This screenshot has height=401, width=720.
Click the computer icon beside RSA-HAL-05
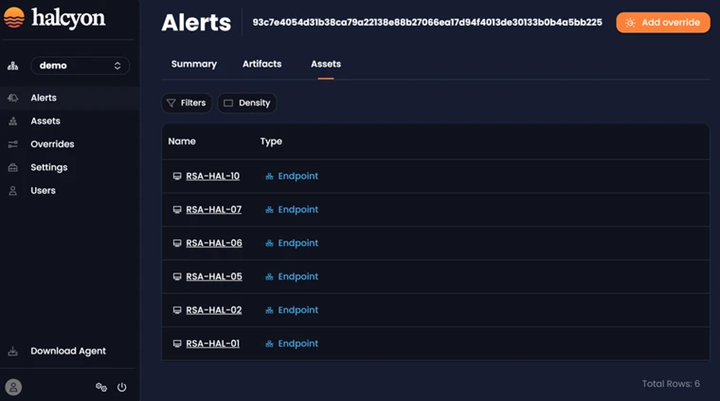tap(177, 277)
